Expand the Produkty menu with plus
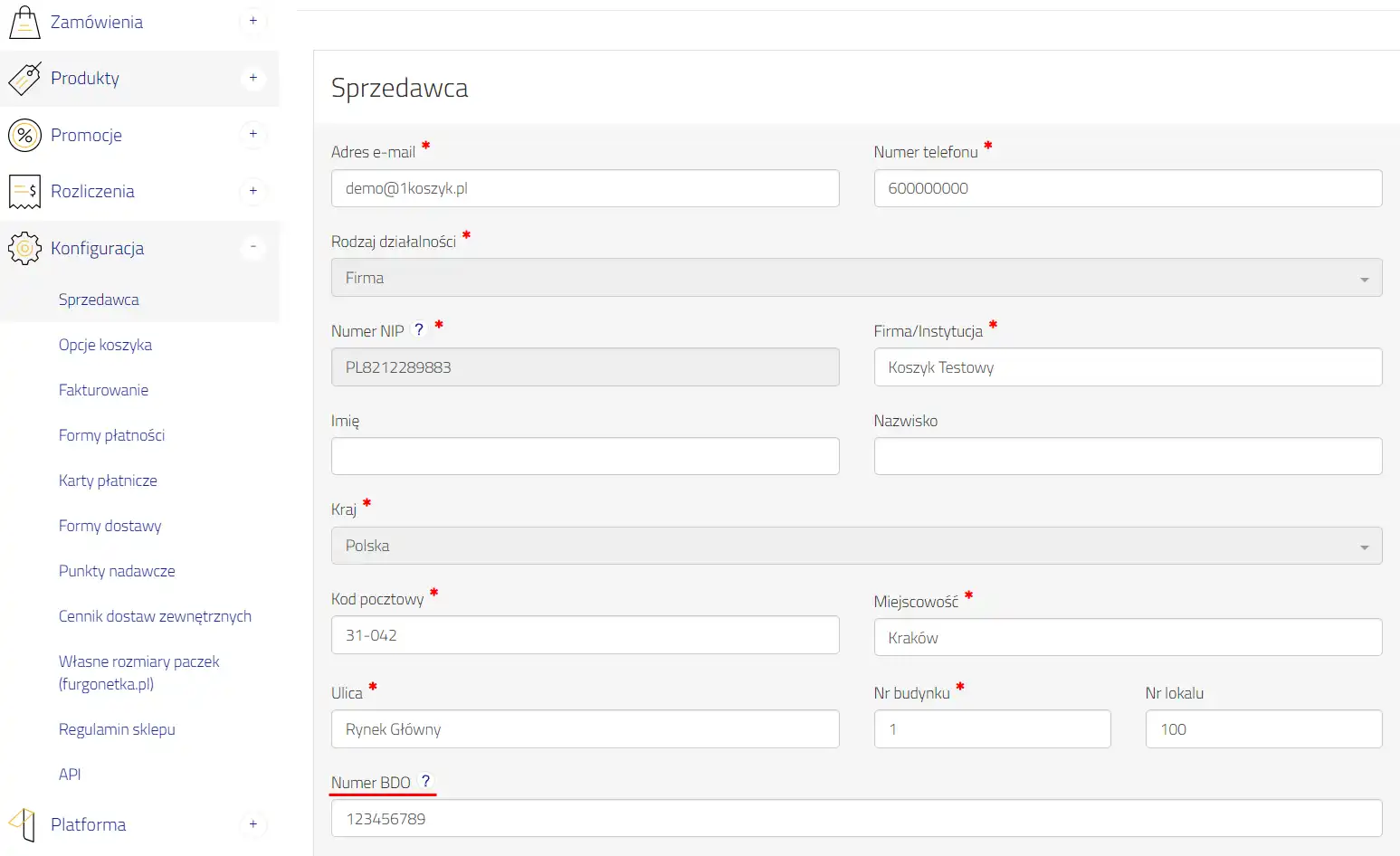Screen dimensions: 1400x856 [253, 78]
